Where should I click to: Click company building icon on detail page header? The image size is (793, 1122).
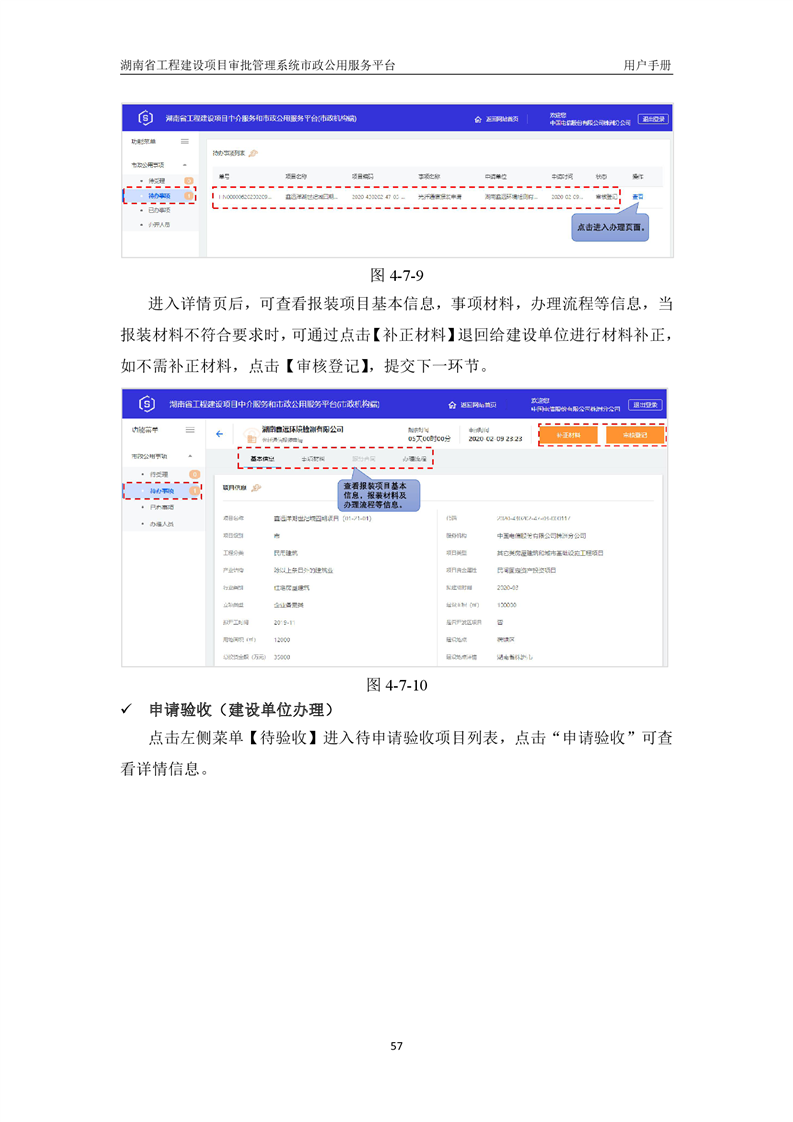click(x=251, y=436)
